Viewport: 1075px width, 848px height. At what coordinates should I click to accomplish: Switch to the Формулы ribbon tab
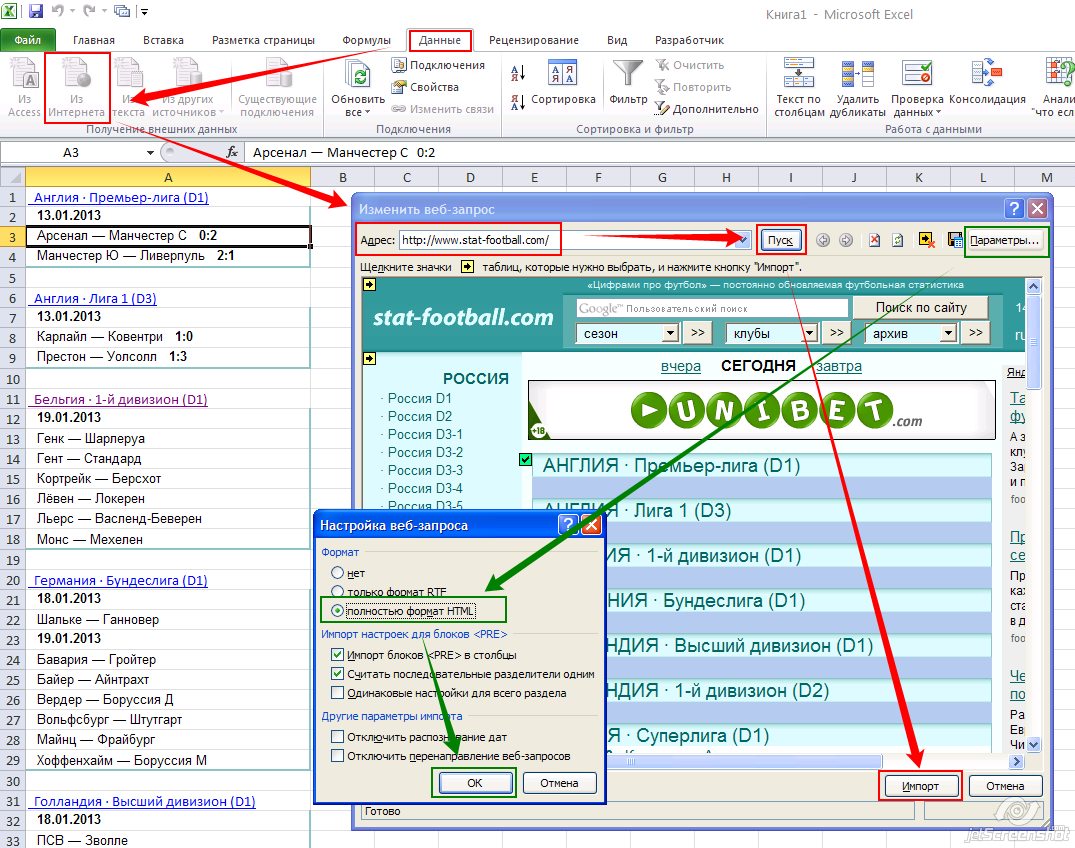pyautogui.click(x=366, y=40)
